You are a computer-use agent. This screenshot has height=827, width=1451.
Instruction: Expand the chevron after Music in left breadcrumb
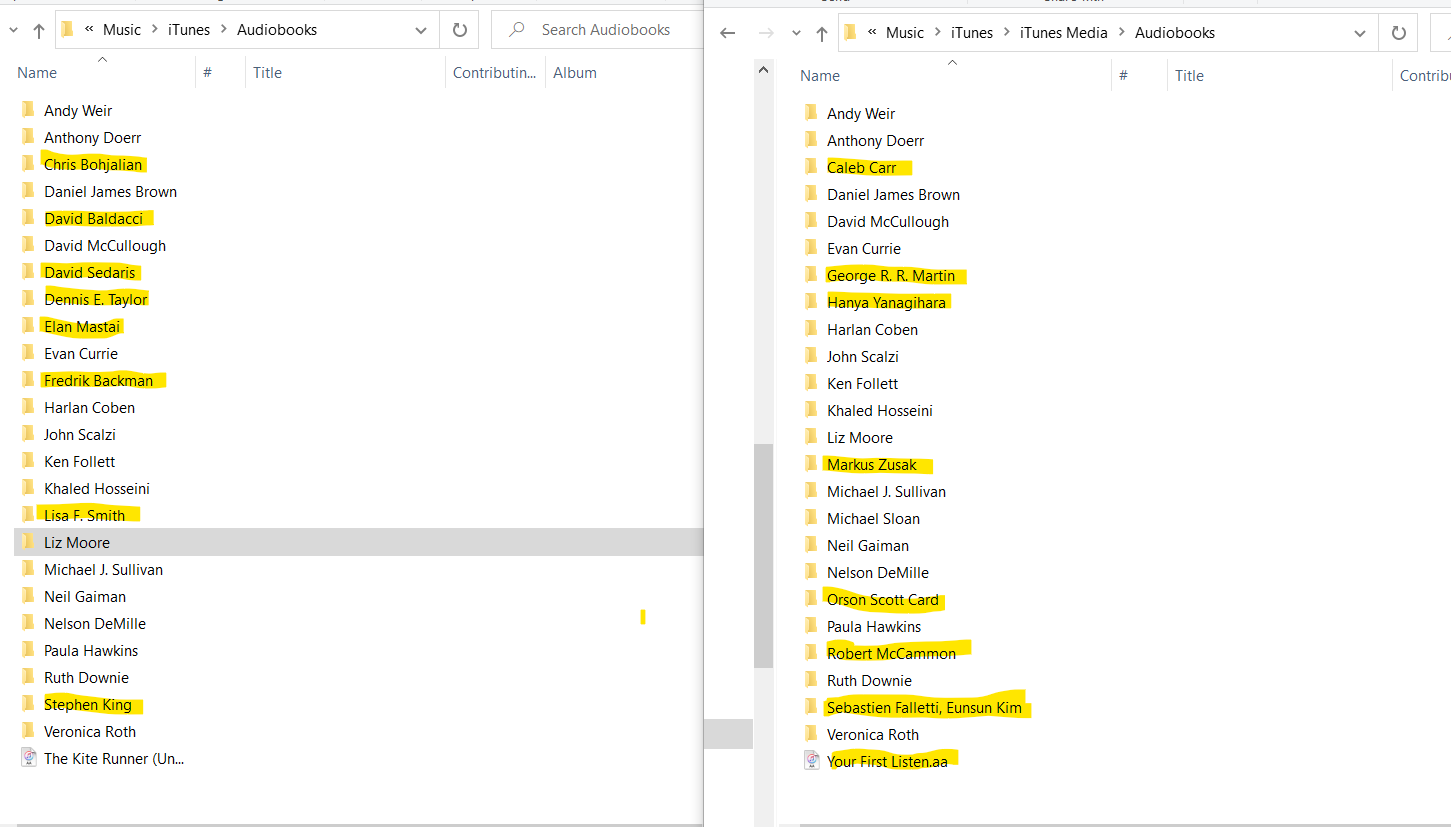coord(155,30)
